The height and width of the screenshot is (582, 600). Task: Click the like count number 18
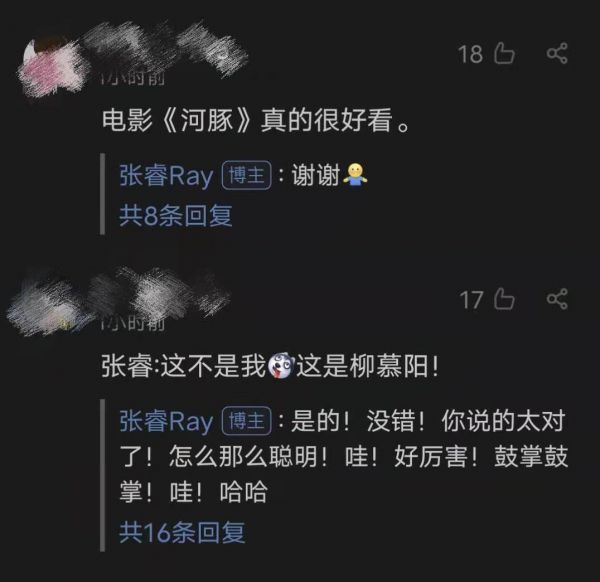470,54
